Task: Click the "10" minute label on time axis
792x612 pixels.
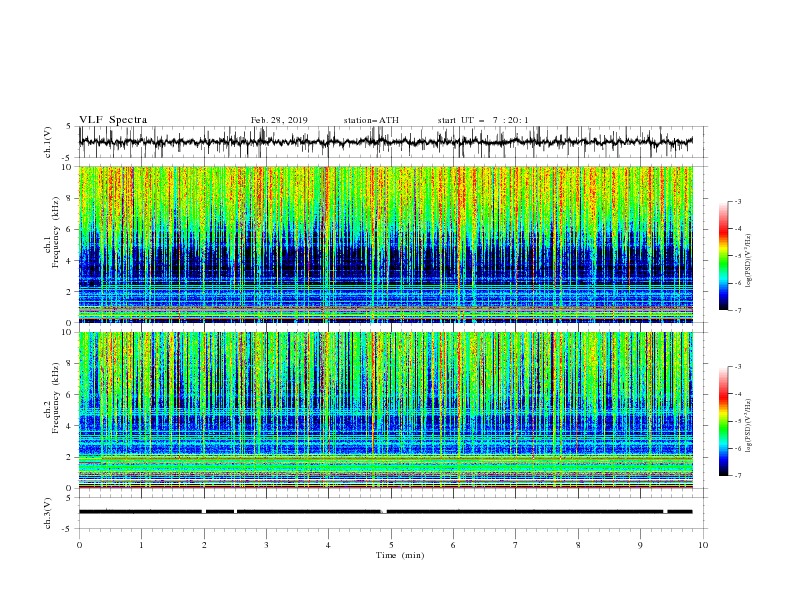Action: pyautogui.click(x=703, y=545)
